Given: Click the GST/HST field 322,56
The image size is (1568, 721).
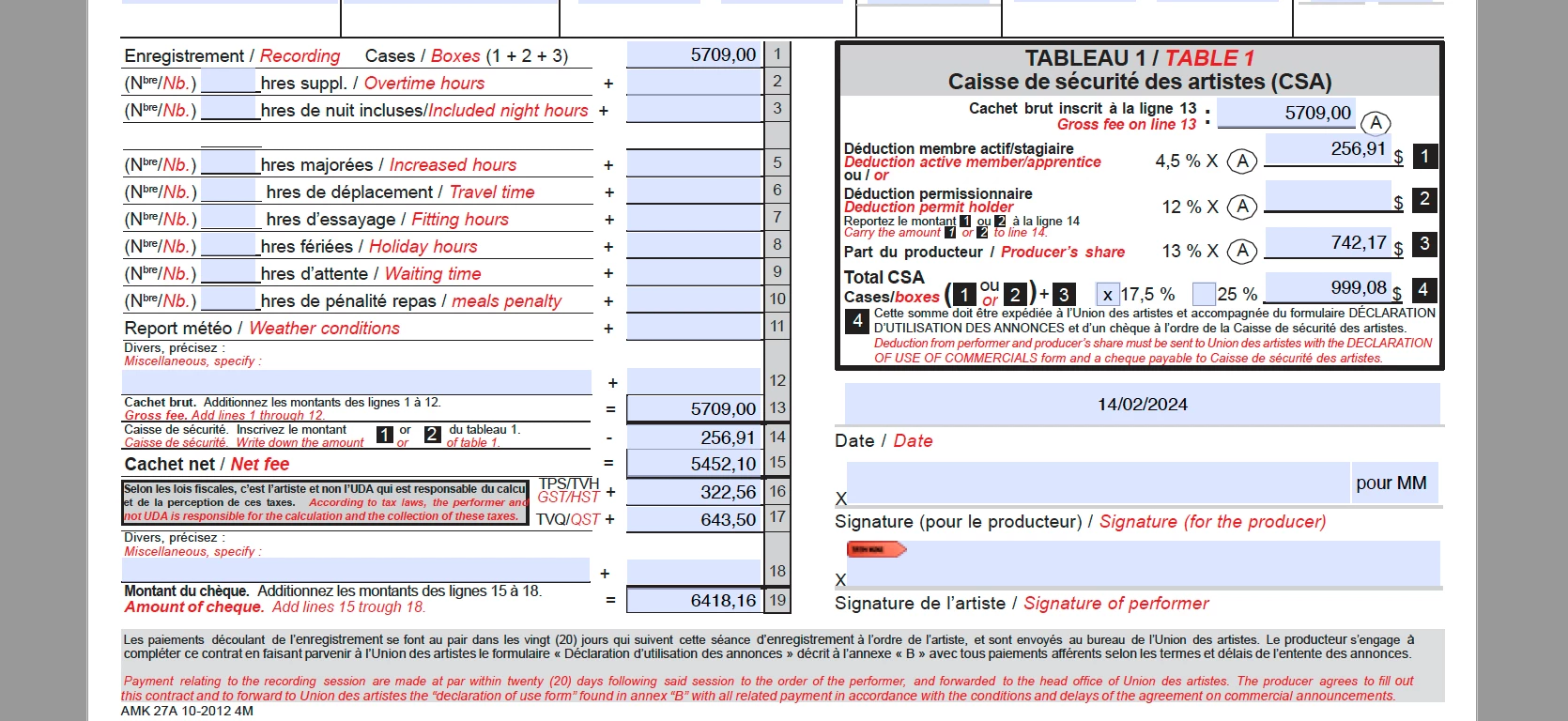Looking at the screenshot, I should 694,491.
